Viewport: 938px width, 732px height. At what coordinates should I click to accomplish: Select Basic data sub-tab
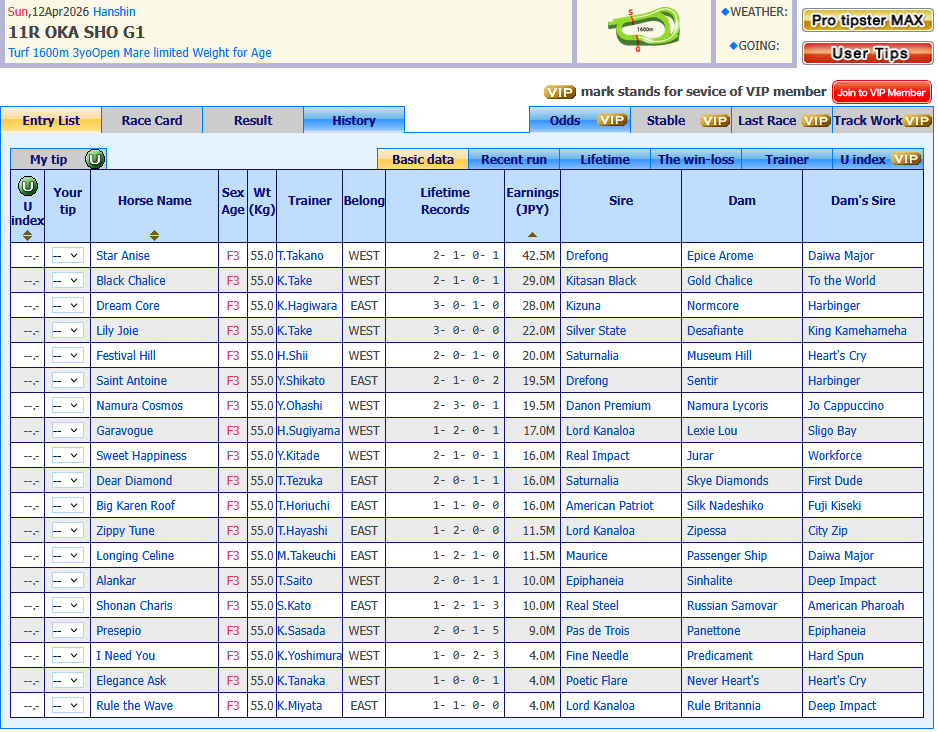[x=423, y=160]
